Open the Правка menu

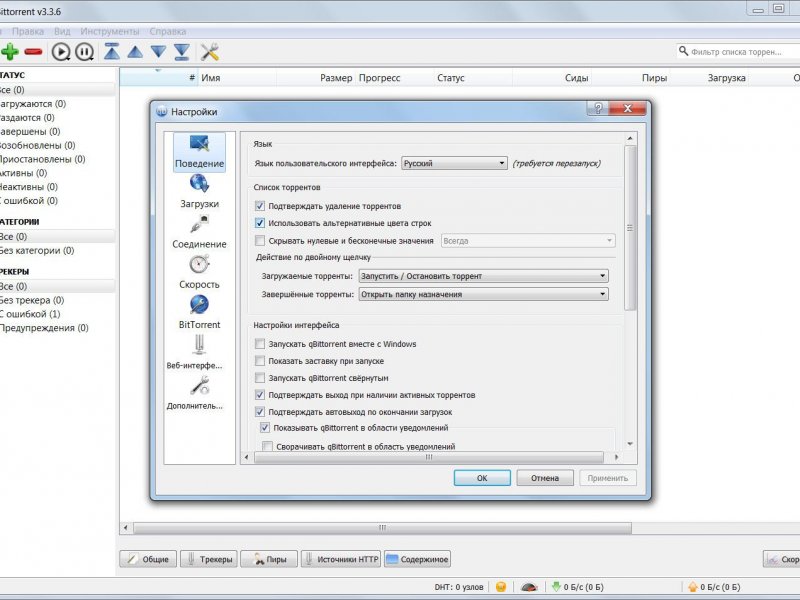[28, 32]
